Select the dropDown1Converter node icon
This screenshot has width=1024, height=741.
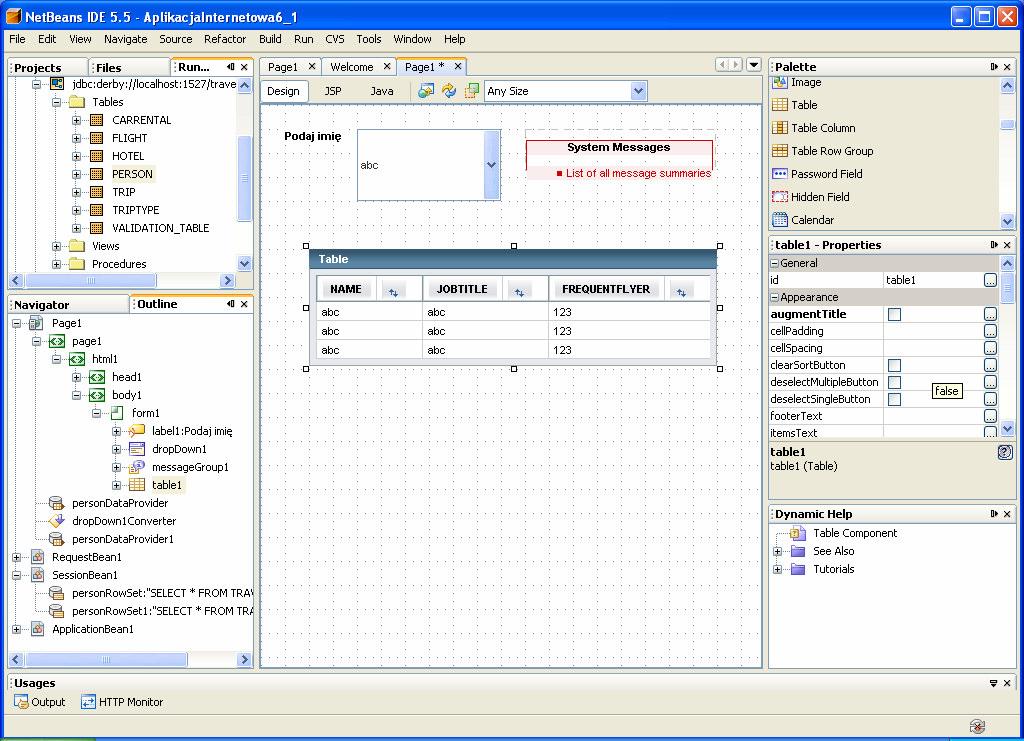[x=57, y=521]
